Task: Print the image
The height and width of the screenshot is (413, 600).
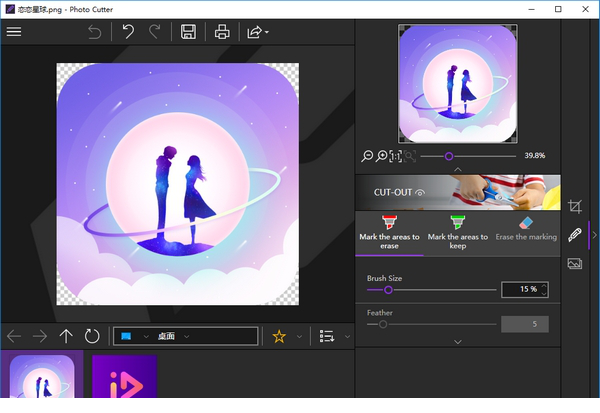Action: 222,32
